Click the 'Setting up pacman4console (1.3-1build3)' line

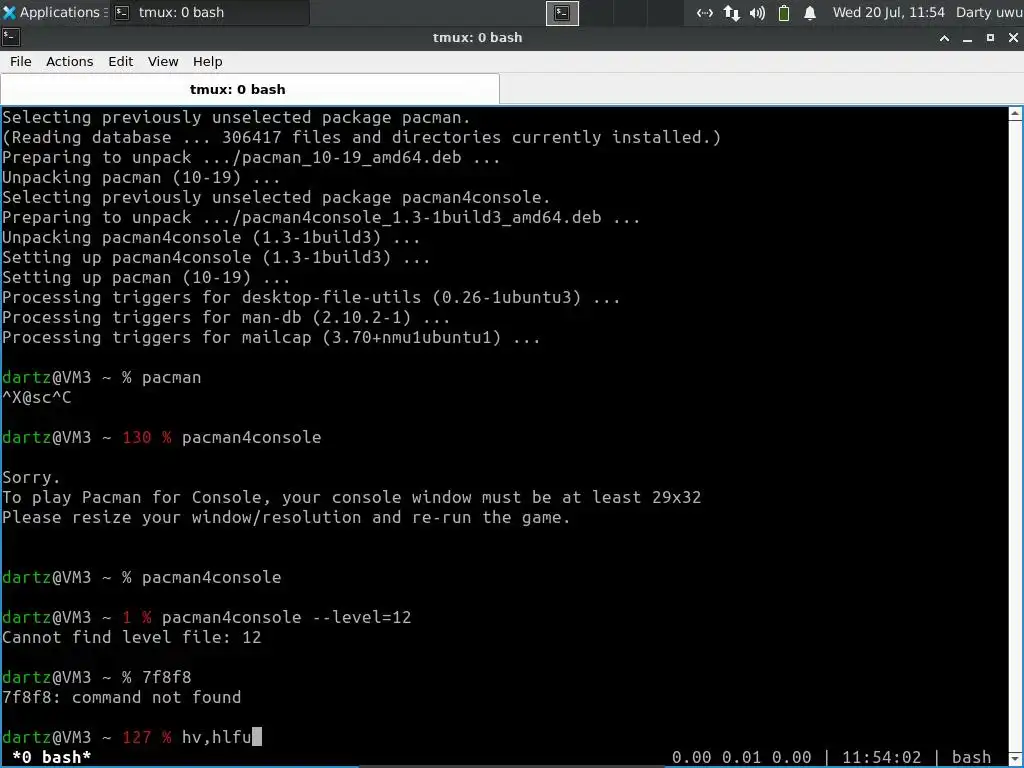click(x=216, y=257)
